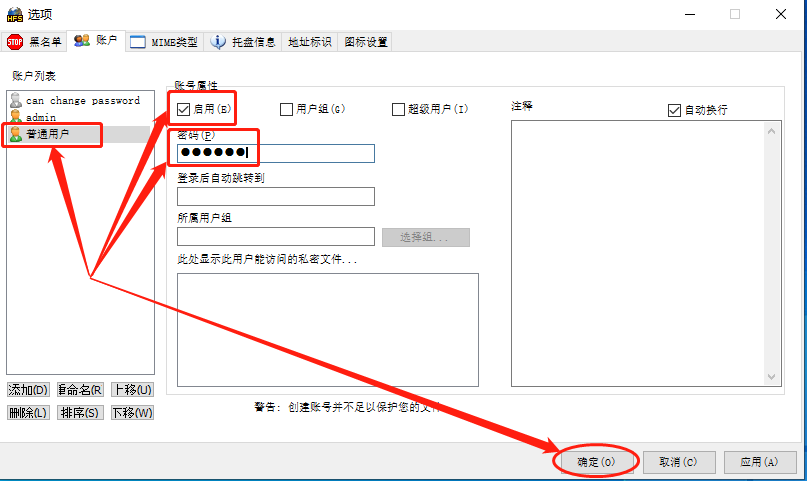Click the 重命名(R) button
807x481 pixels.
(x=80, y=389)
